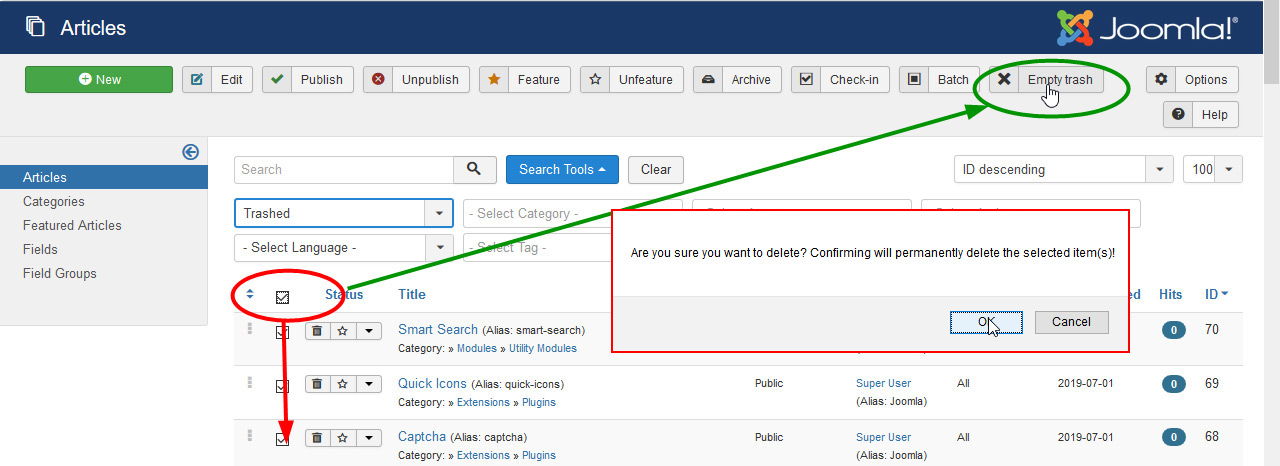Cancel the delete confirmation dialog
This screenshot has width=1280, height=466.
(1071, 322)
